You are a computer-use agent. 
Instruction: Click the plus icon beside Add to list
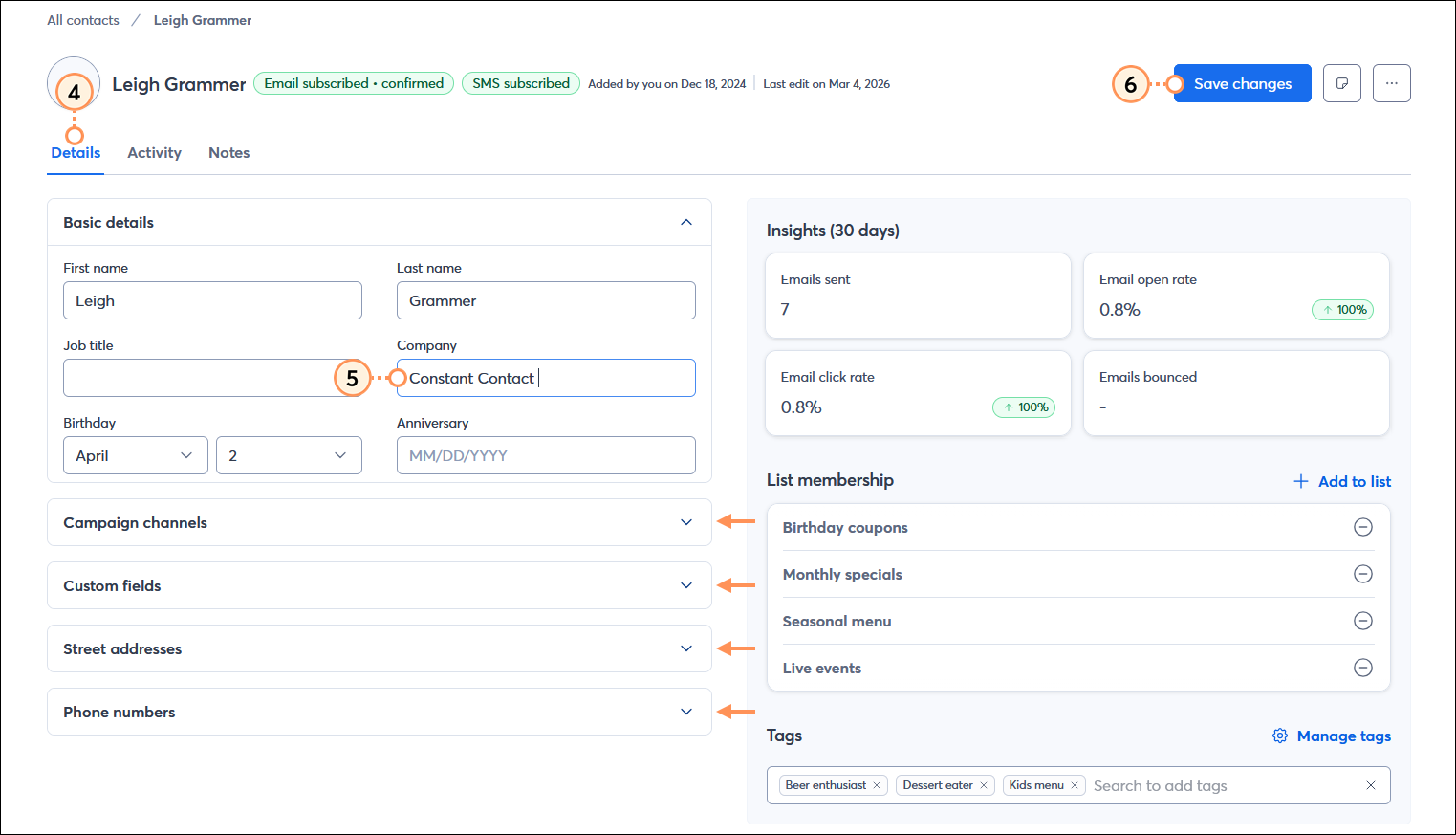1300,481
